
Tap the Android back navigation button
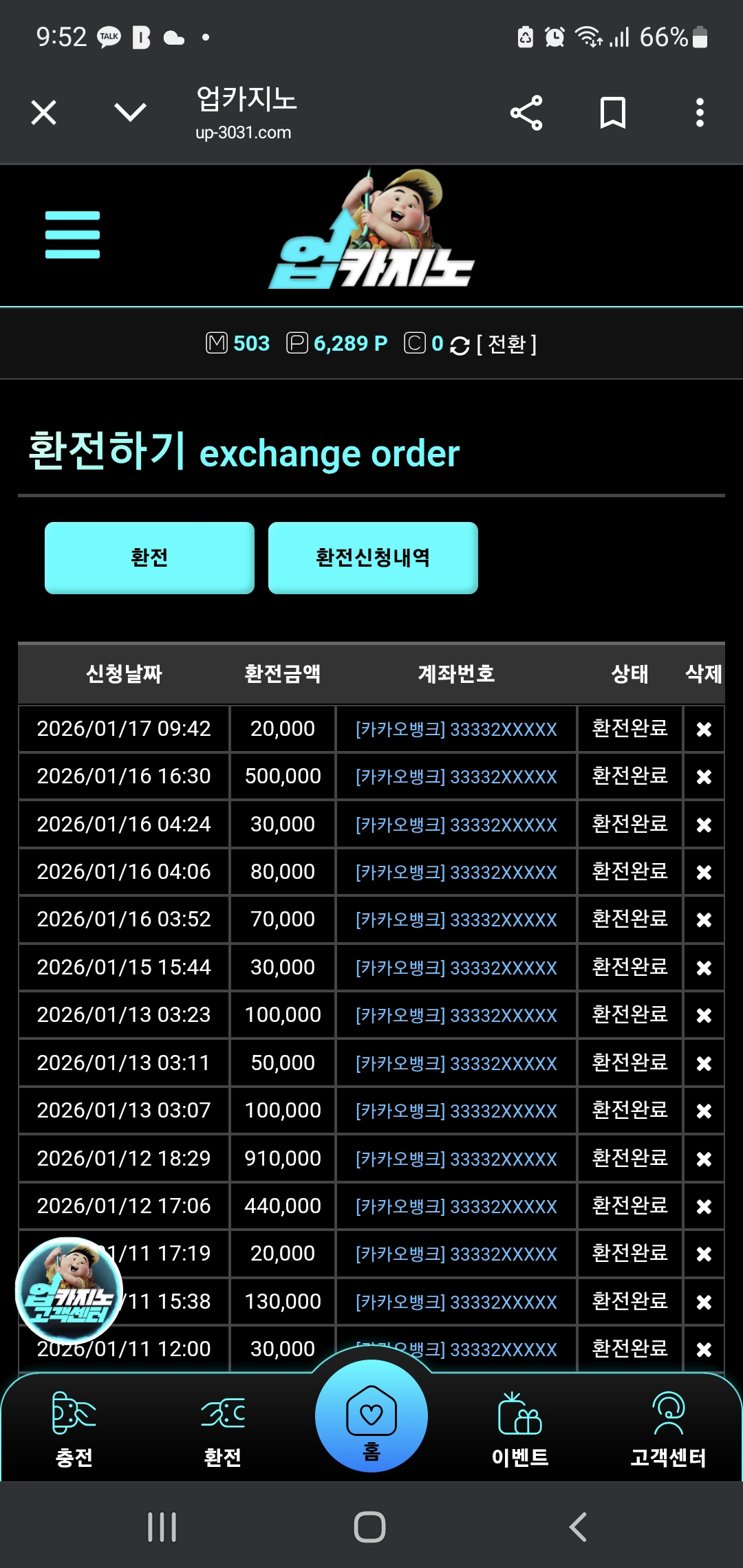[578, 1527]
